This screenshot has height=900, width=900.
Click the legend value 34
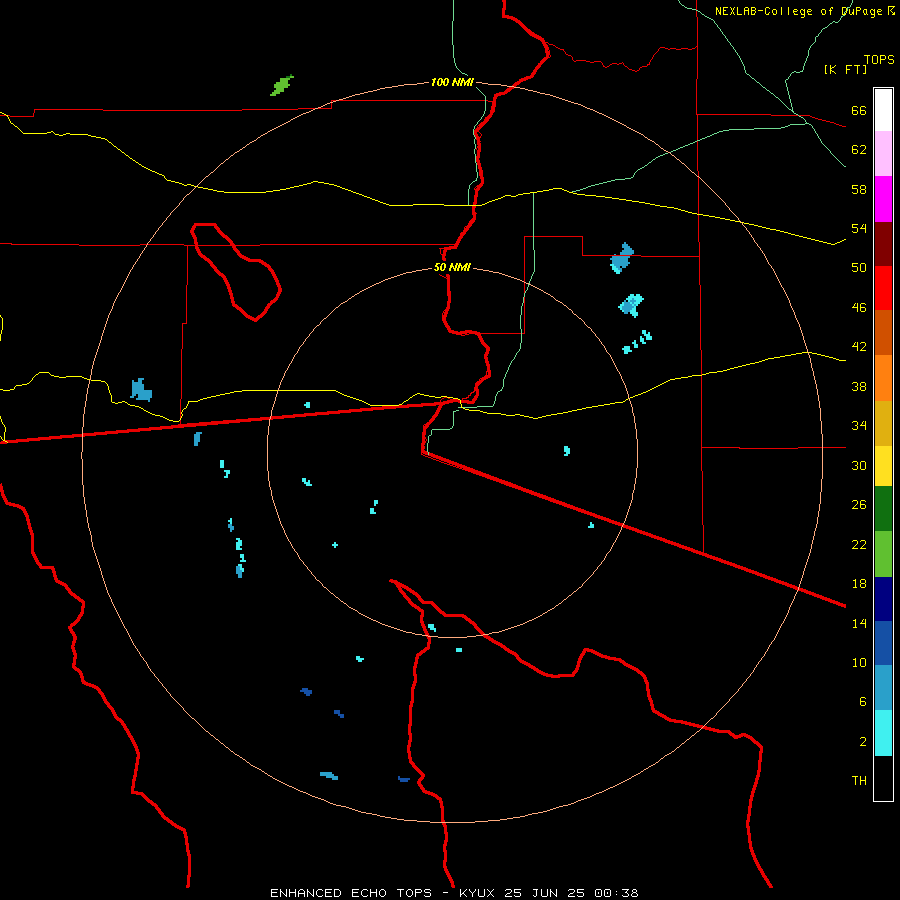click(x=859, y=425)
